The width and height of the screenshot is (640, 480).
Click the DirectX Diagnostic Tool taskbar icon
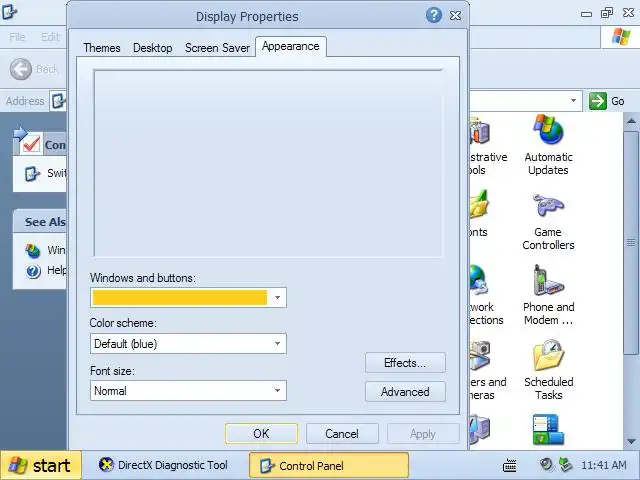coord(106,464)
